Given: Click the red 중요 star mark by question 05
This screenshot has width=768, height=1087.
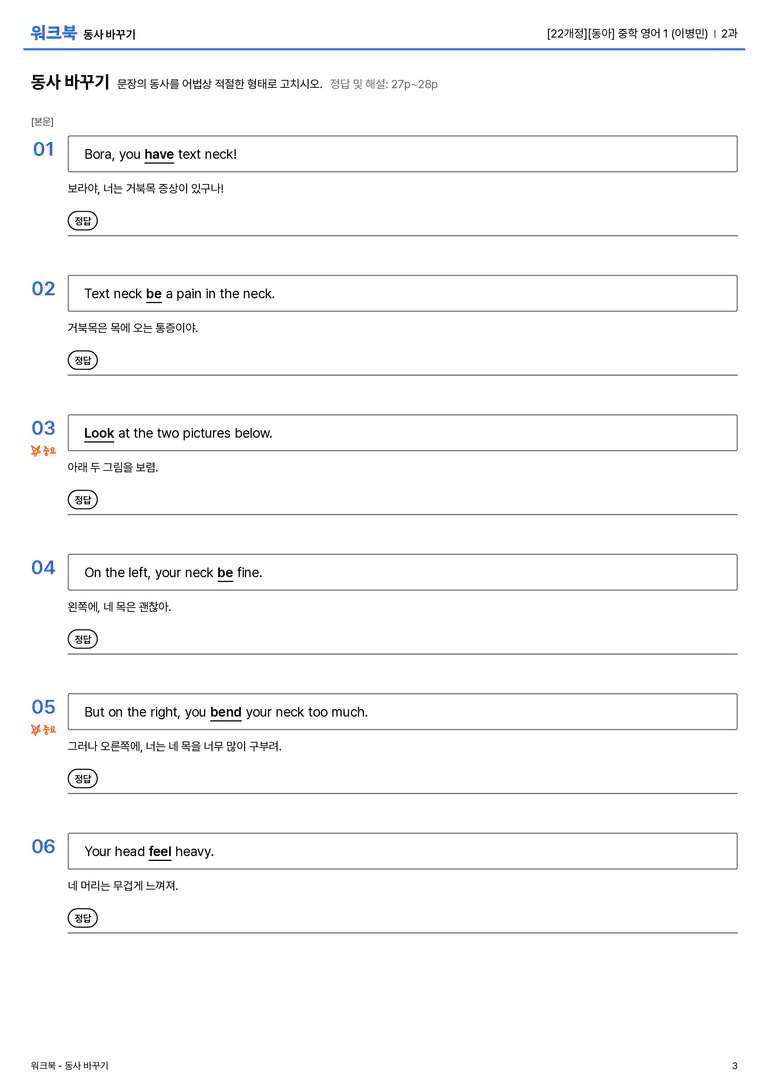Looking at the screenshot, I should click(43, 730).
